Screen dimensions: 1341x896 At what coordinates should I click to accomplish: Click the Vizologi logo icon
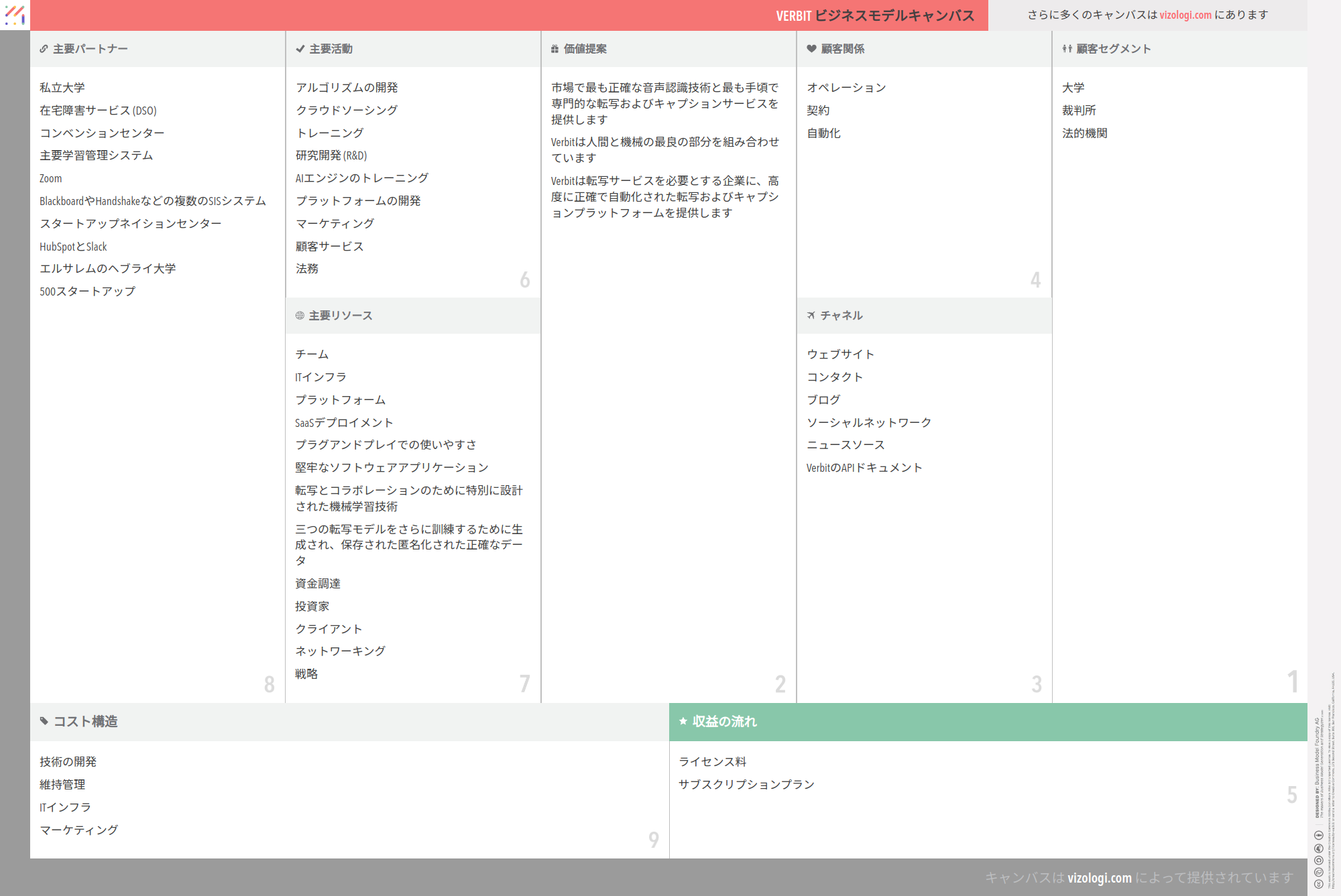pyautogui.click(x=15, y=15)
